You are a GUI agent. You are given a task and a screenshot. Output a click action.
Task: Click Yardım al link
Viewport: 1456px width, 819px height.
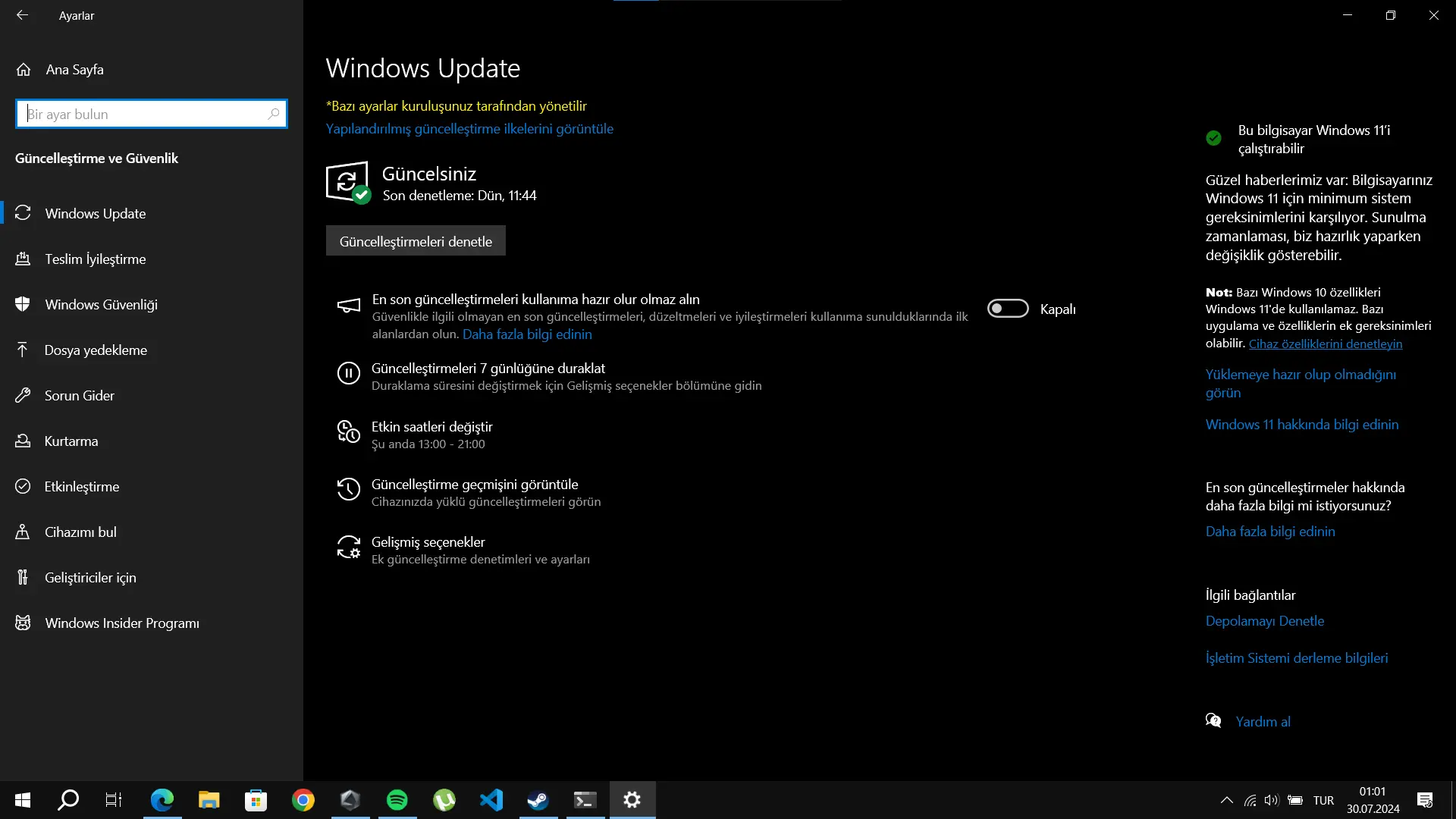(1263, 722)
